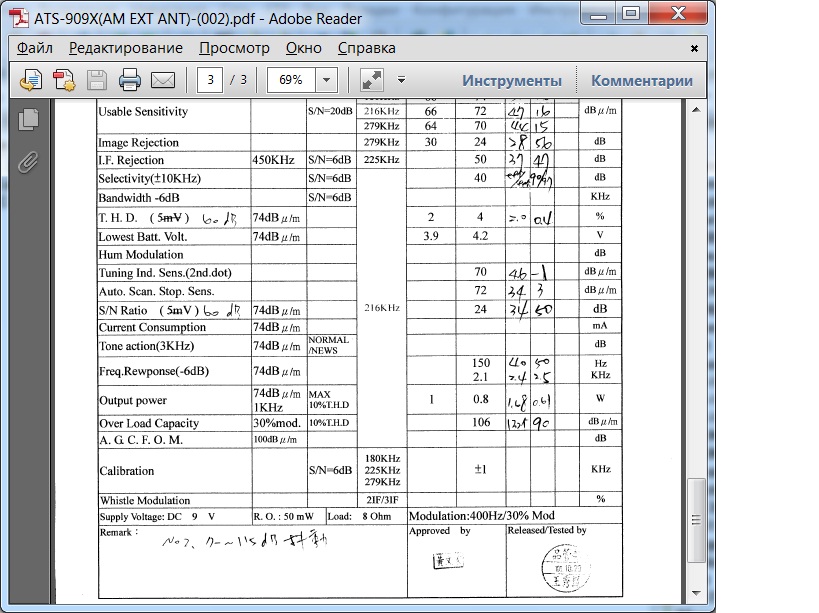Viewport: 819px width, 613px height.
Task: Open the Окно menu
Action: tap(303, 48)
